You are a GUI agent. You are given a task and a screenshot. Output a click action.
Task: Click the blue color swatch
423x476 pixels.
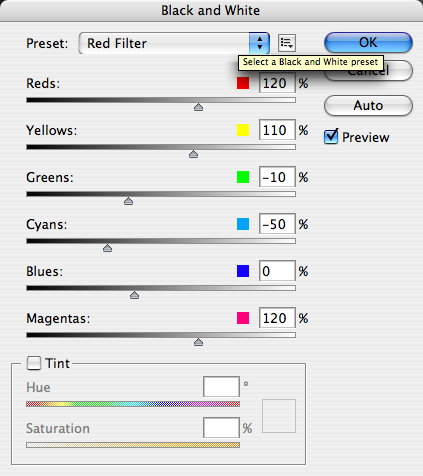coord(243,271)
